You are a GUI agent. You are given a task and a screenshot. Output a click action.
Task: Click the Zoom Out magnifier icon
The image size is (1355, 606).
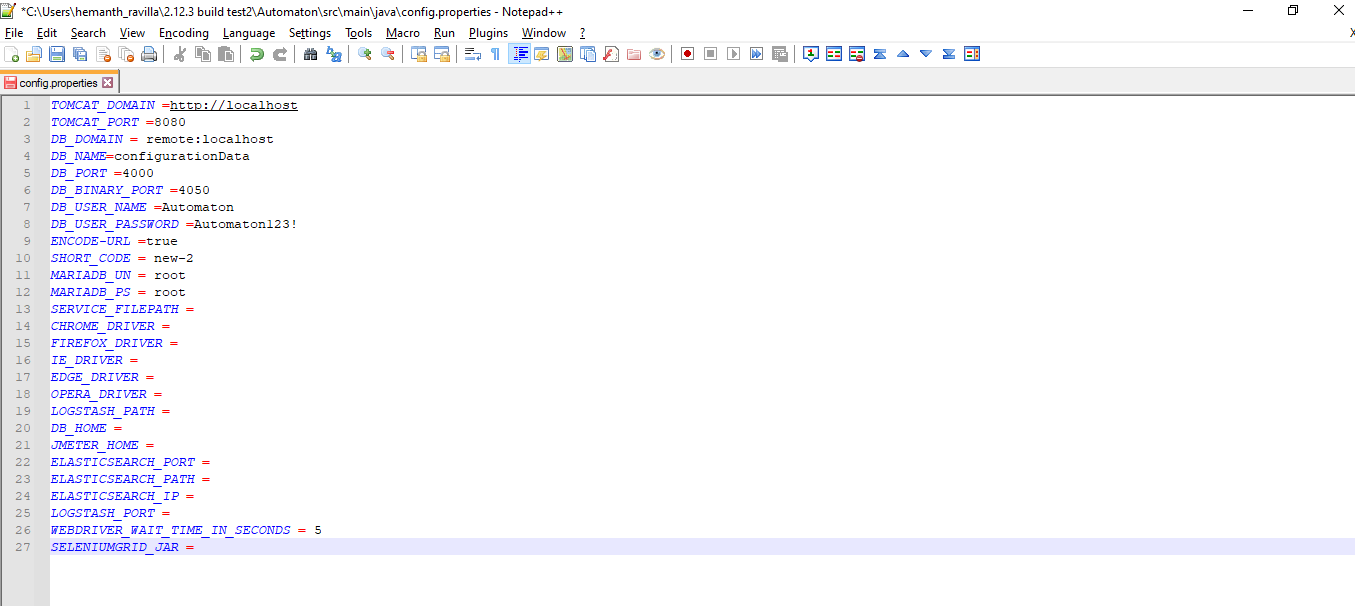(x=388, y=54)
